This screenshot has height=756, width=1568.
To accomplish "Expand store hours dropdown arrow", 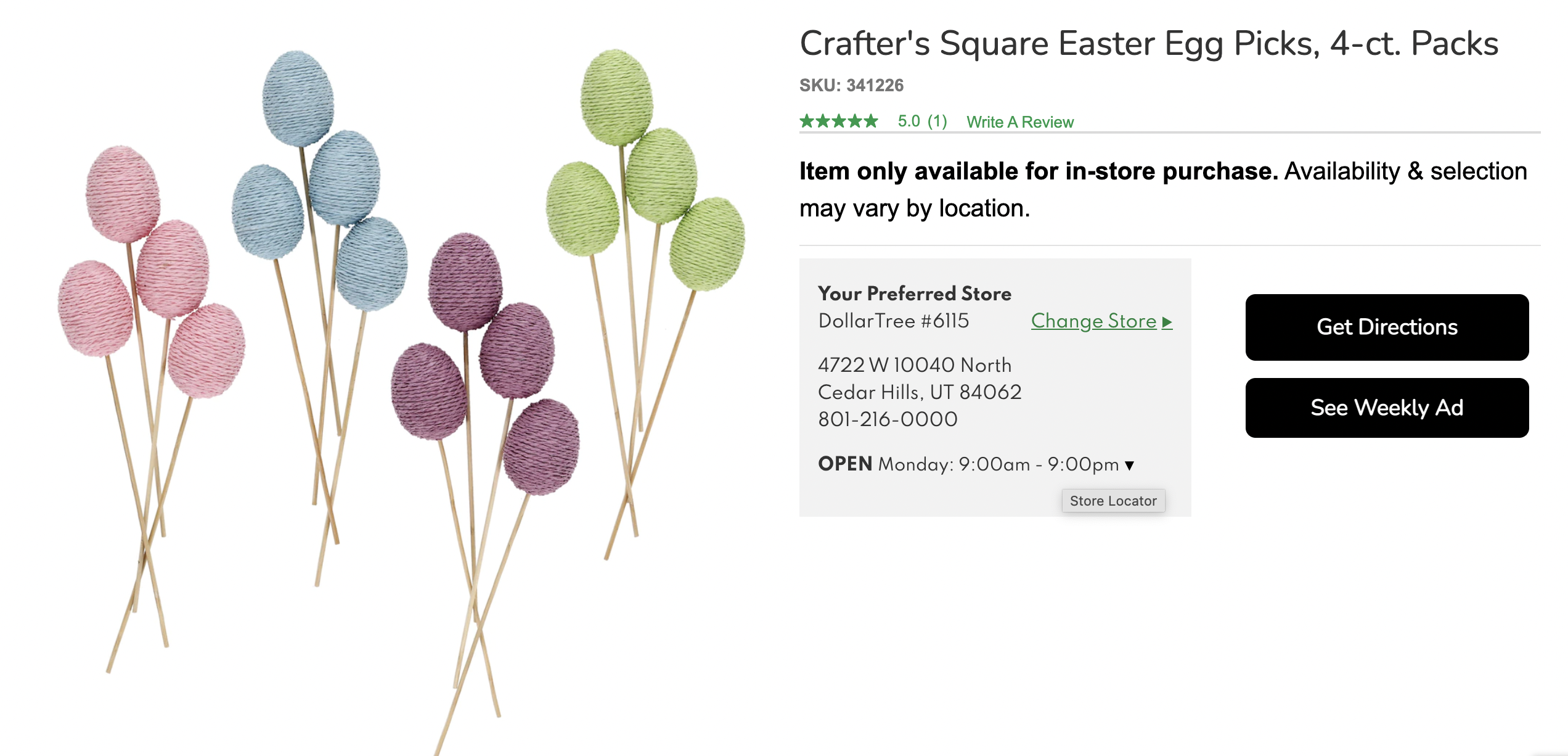I will tap(1129, 466).
